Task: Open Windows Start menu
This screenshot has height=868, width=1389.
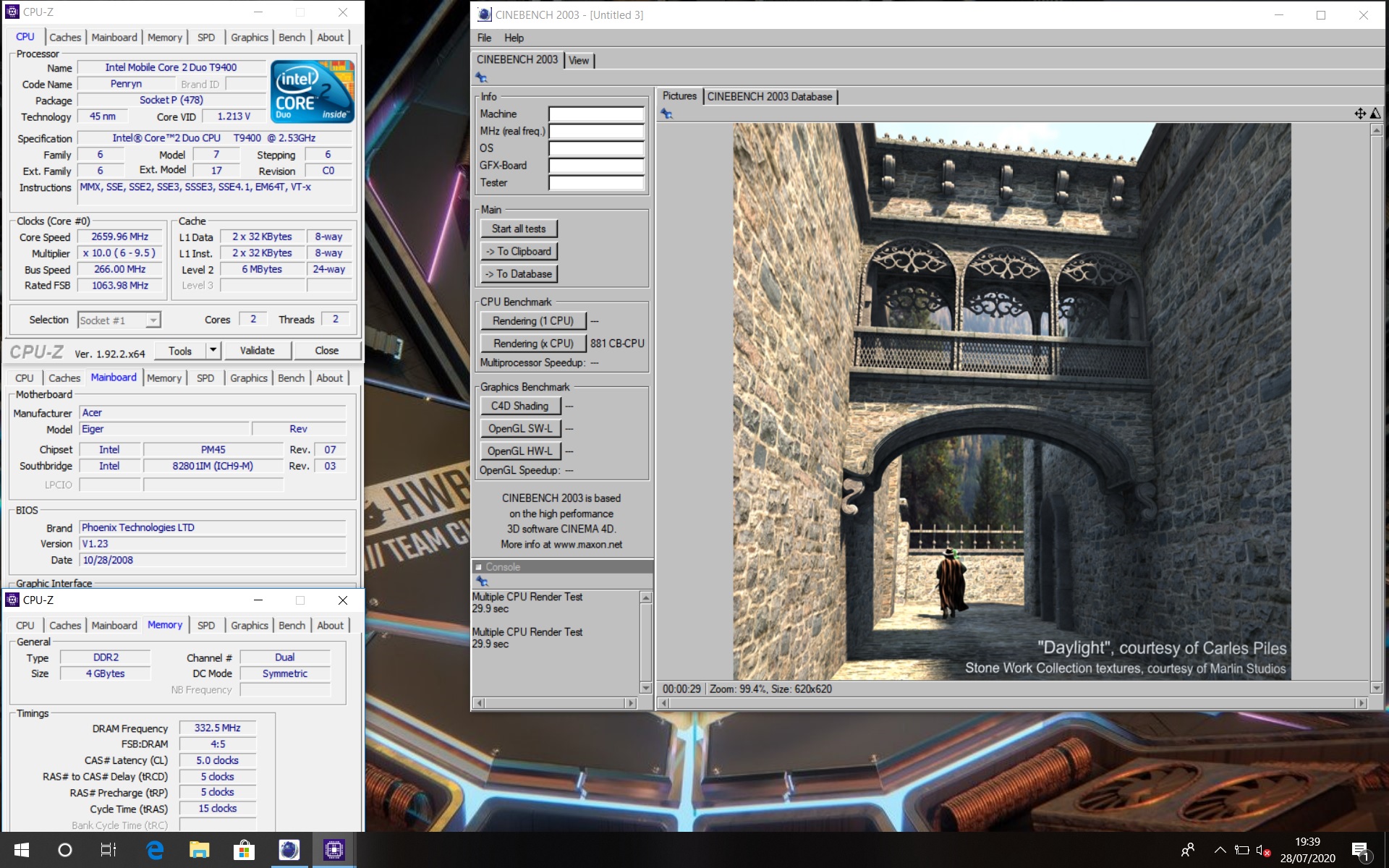Action: point(21,850)
